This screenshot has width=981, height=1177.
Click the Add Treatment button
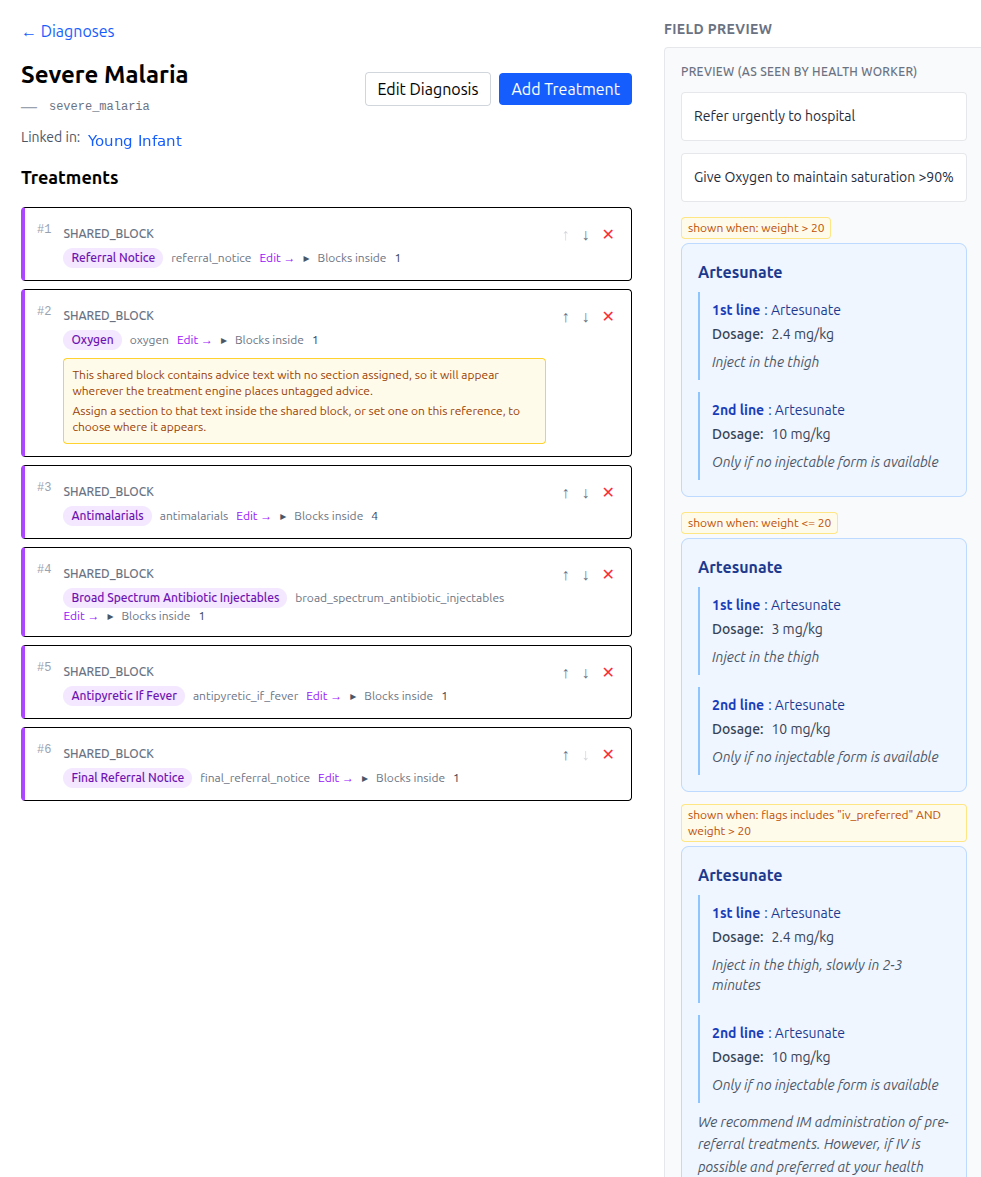(x=565, y=89)
